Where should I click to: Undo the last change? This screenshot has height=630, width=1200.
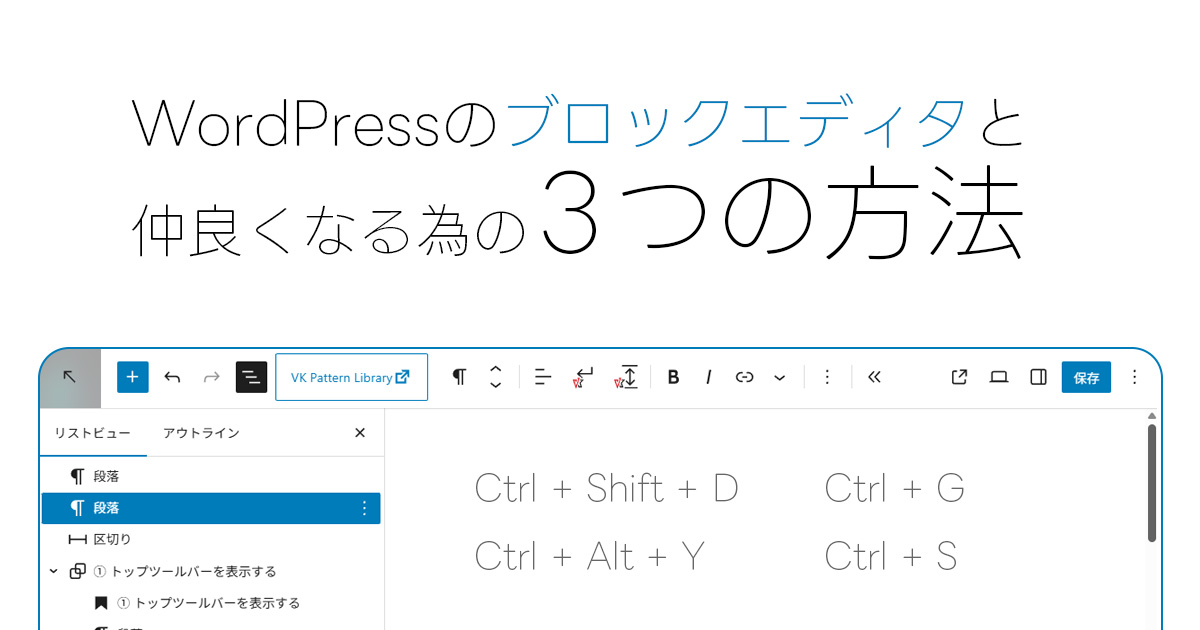171,377
